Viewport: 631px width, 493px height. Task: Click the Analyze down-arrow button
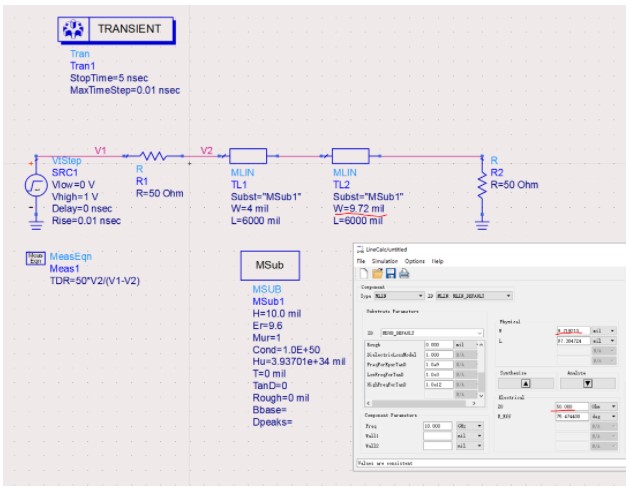[x=588, y=384]
